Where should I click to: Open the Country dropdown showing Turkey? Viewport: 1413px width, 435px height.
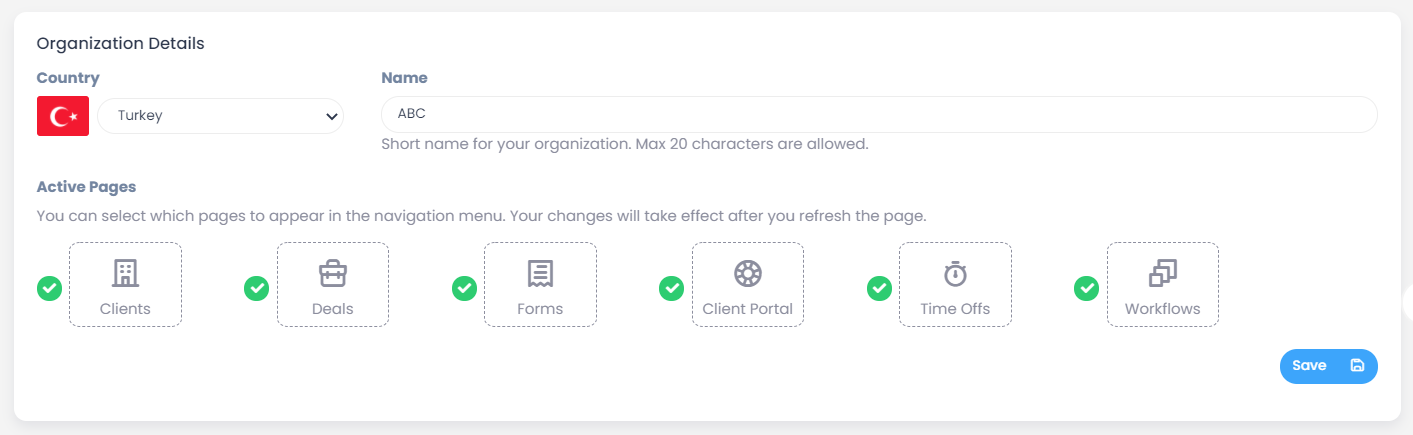tap(220, 116)
